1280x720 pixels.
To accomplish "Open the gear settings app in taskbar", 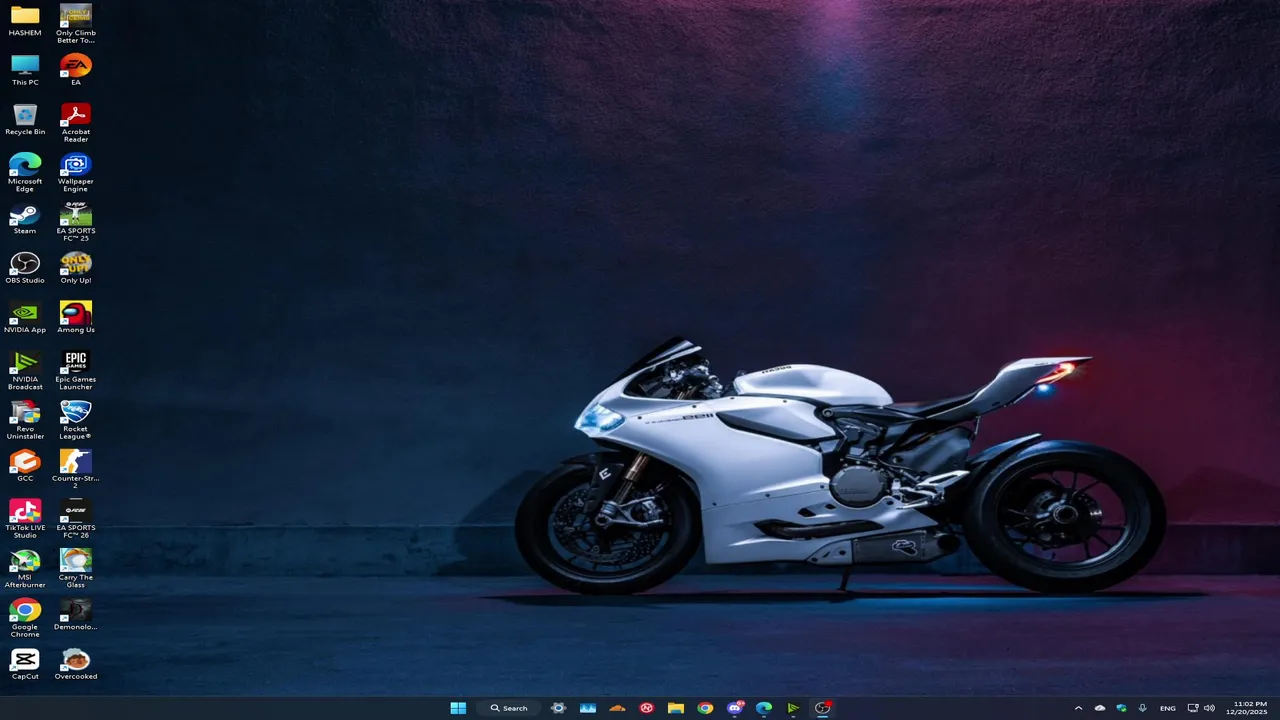I will tap(559, 708).
